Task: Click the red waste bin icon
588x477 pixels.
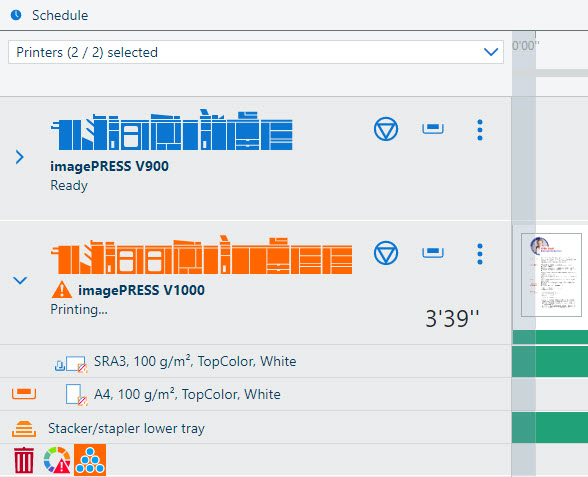Action: 24,460
